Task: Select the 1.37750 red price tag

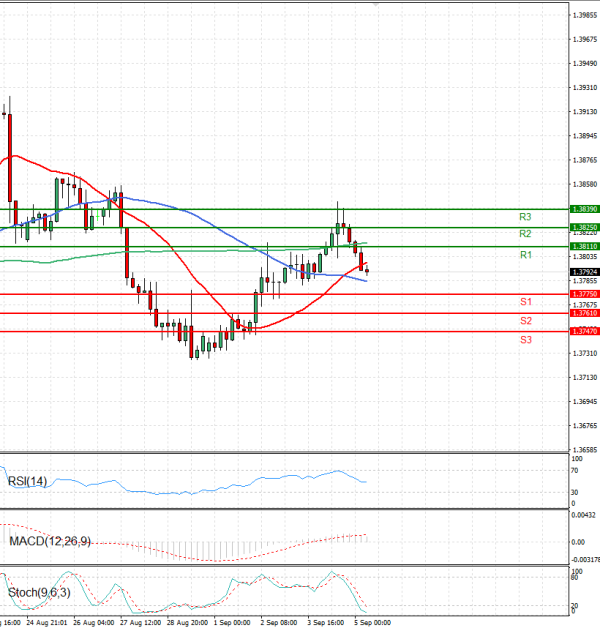Action: coord(584,294)
